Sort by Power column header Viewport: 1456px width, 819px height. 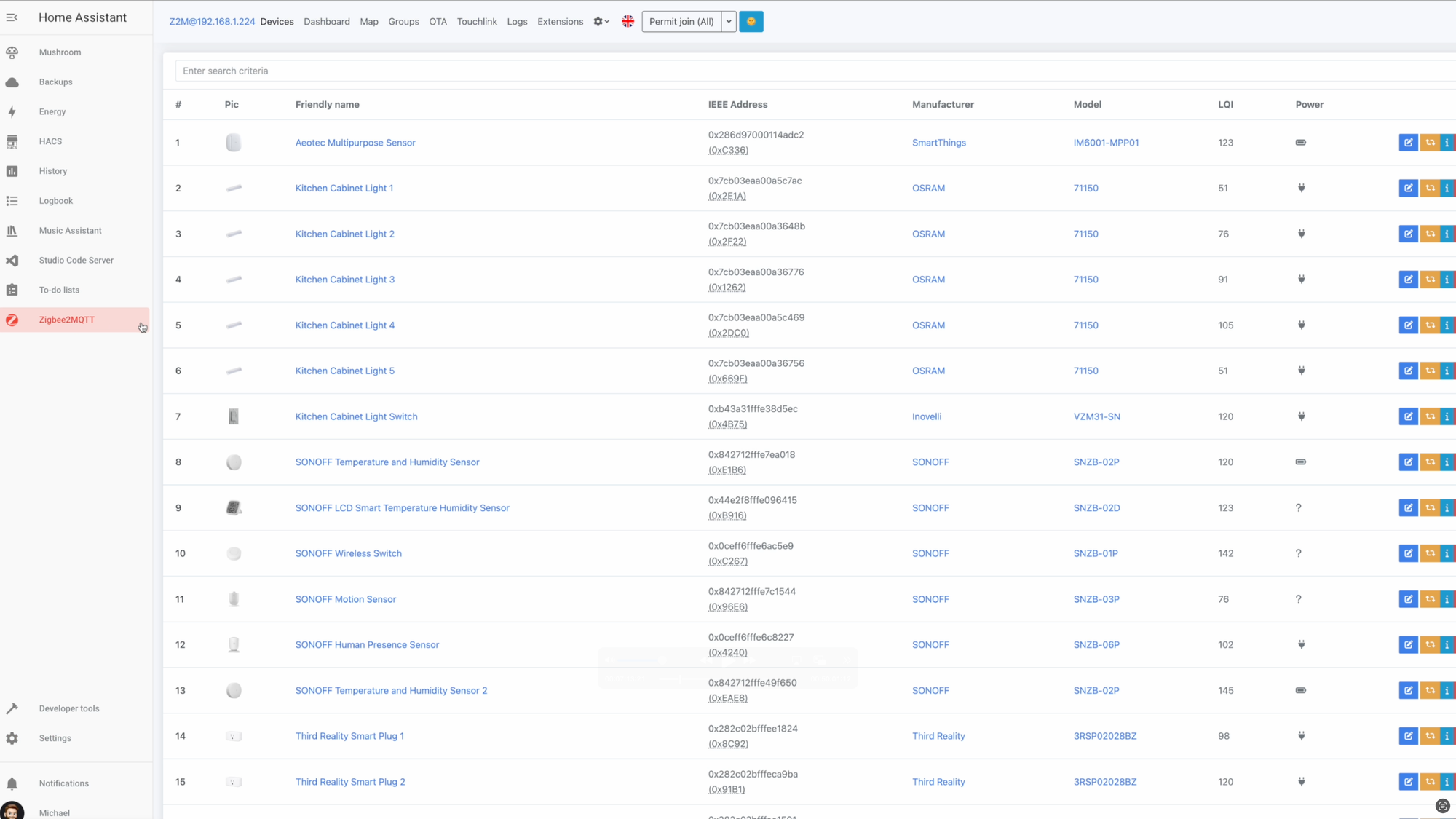1309,105
